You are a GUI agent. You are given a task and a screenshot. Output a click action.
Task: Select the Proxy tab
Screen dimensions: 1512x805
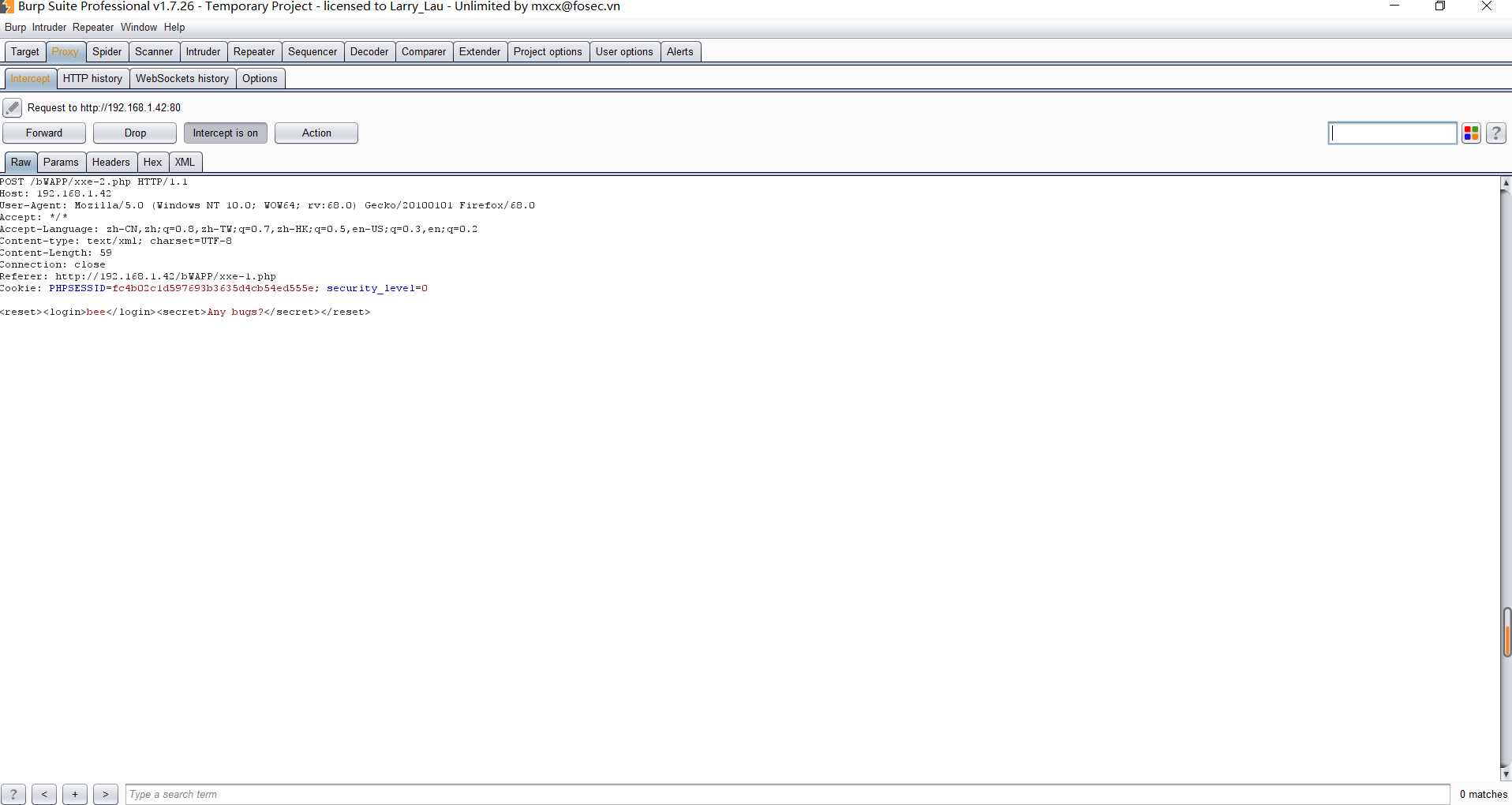65,52
